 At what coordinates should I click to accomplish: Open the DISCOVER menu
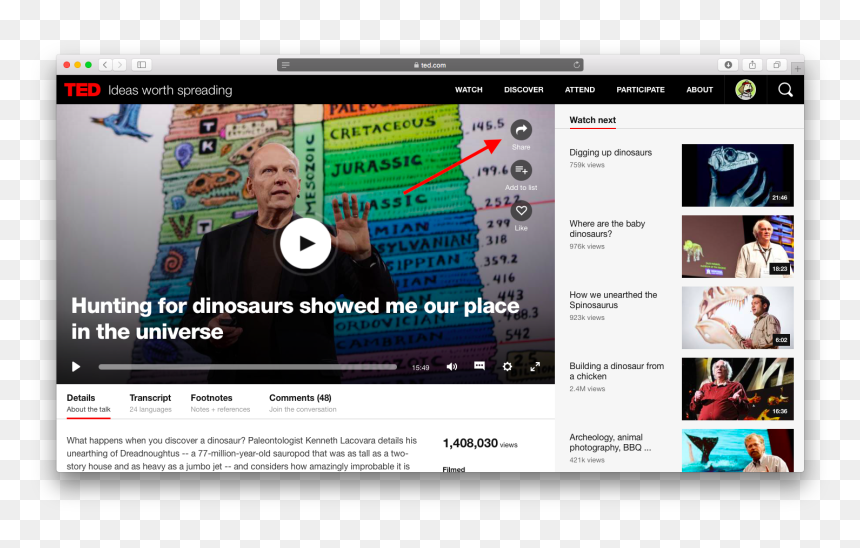pos(524,89)
